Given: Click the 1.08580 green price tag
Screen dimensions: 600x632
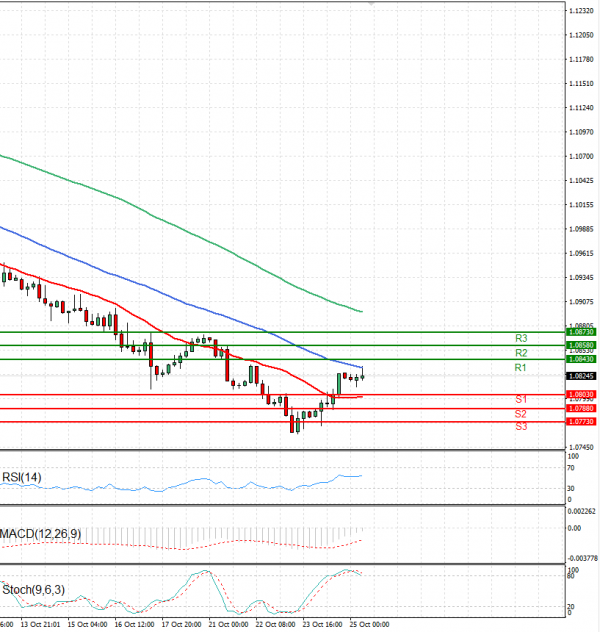Looking at the screenshot, I should click(x=581, y=345).
